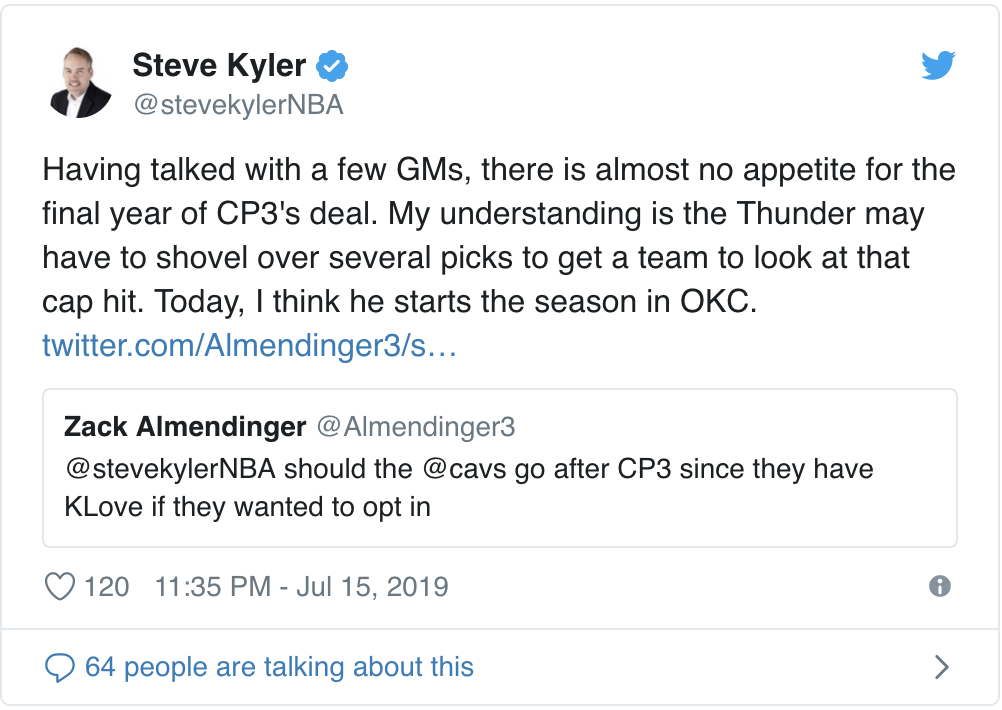The width and height of the screenshot is (1002, 710).
Task: Click the main tweet text about CP3's deal
Action: [x=498, y=235]
